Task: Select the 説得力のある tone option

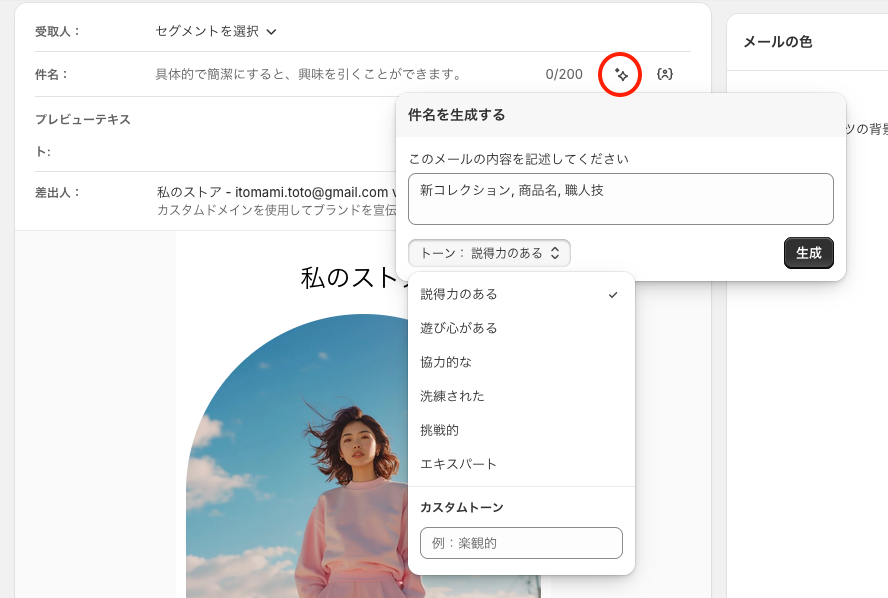Action: click(x=521, y=294)
